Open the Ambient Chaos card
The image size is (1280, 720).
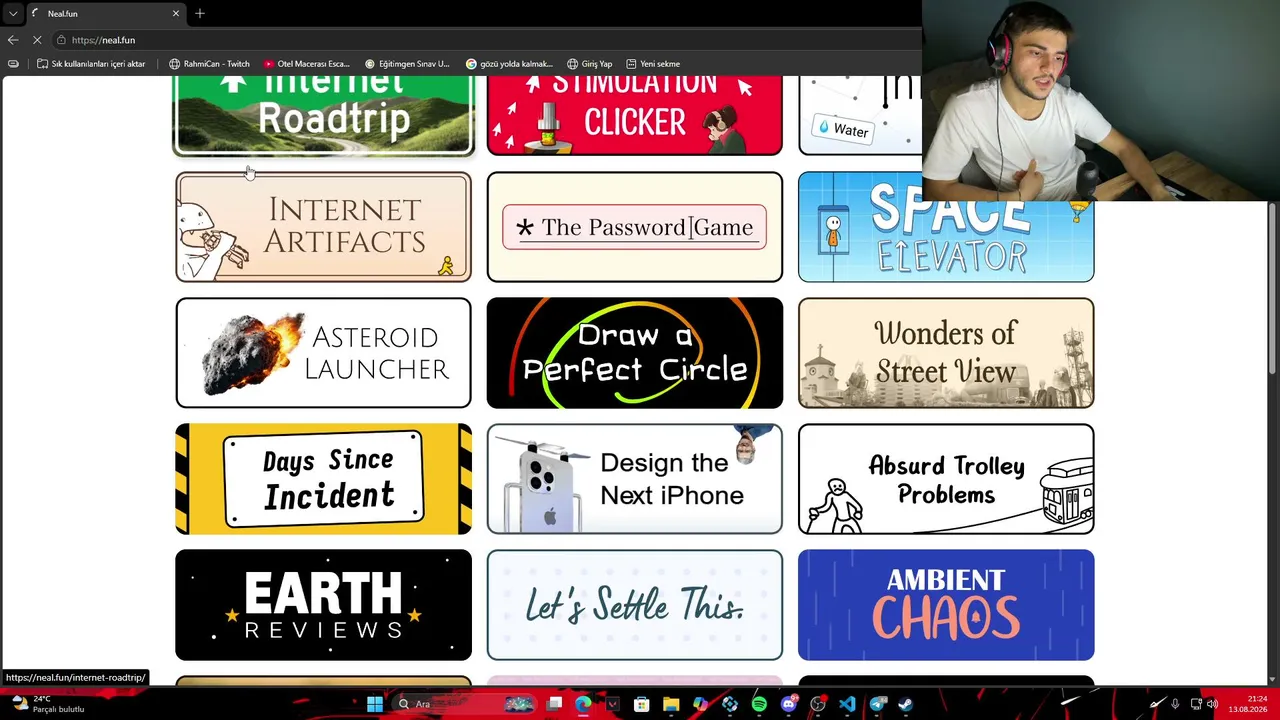pos(946,605)
